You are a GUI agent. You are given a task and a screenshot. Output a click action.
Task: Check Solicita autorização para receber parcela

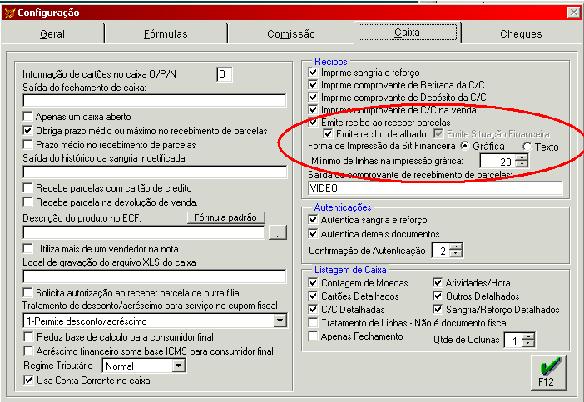click(x=28, y=292)
